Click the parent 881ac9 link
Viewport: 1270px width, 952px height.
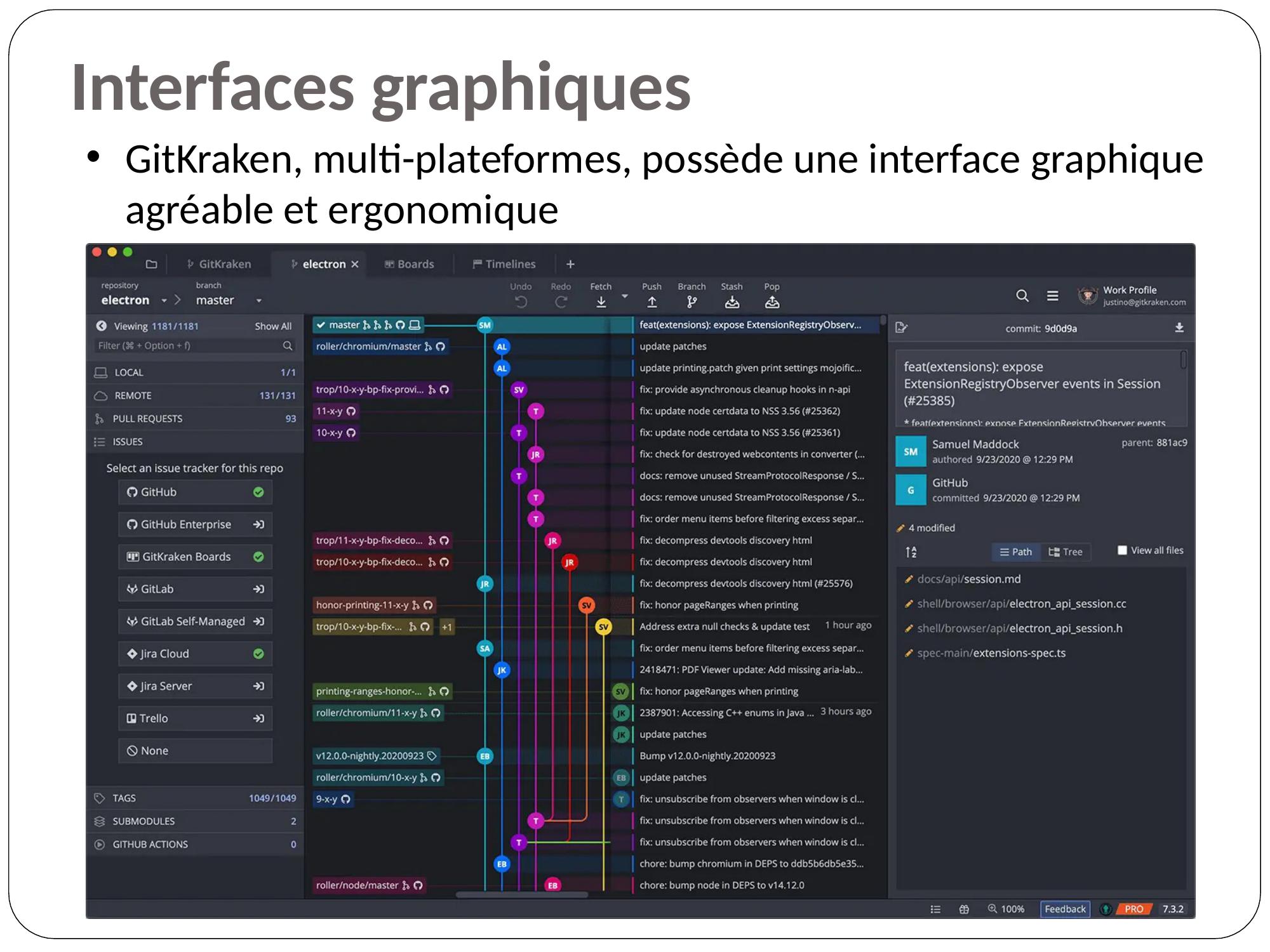(x=1154, y=443)
